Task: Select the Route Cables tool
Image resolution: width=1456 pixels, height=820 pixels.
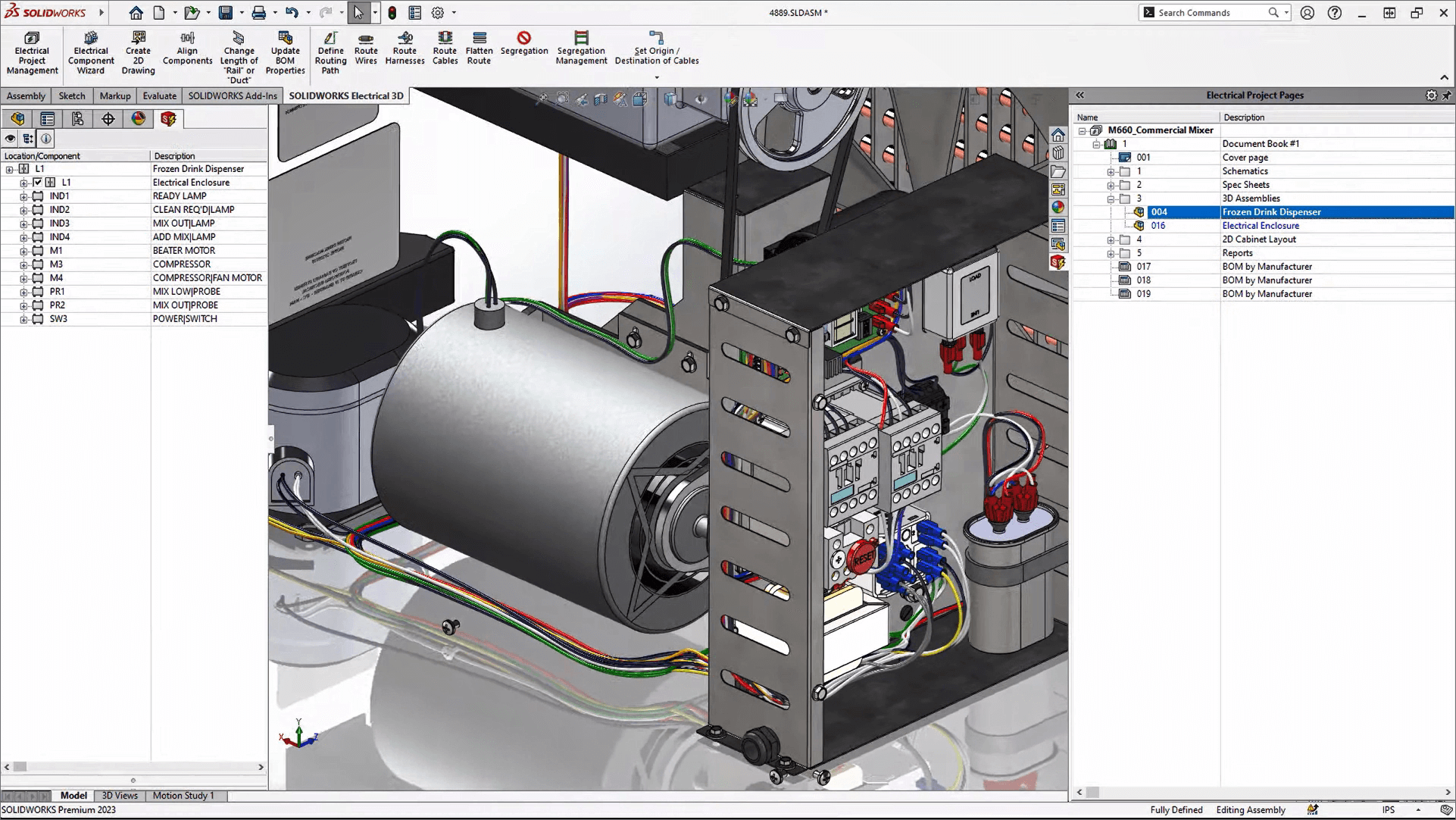Action: 445,49
